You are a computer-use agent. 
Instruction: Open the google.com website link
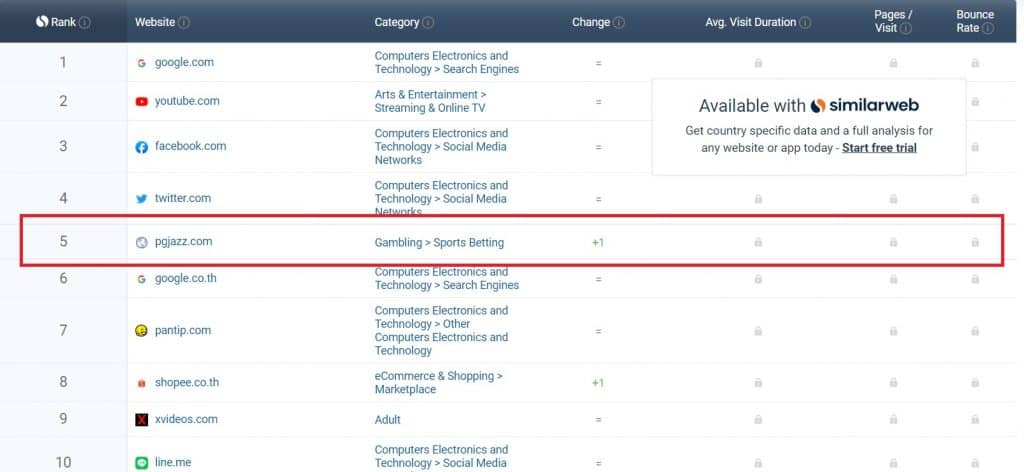[184, 62]
